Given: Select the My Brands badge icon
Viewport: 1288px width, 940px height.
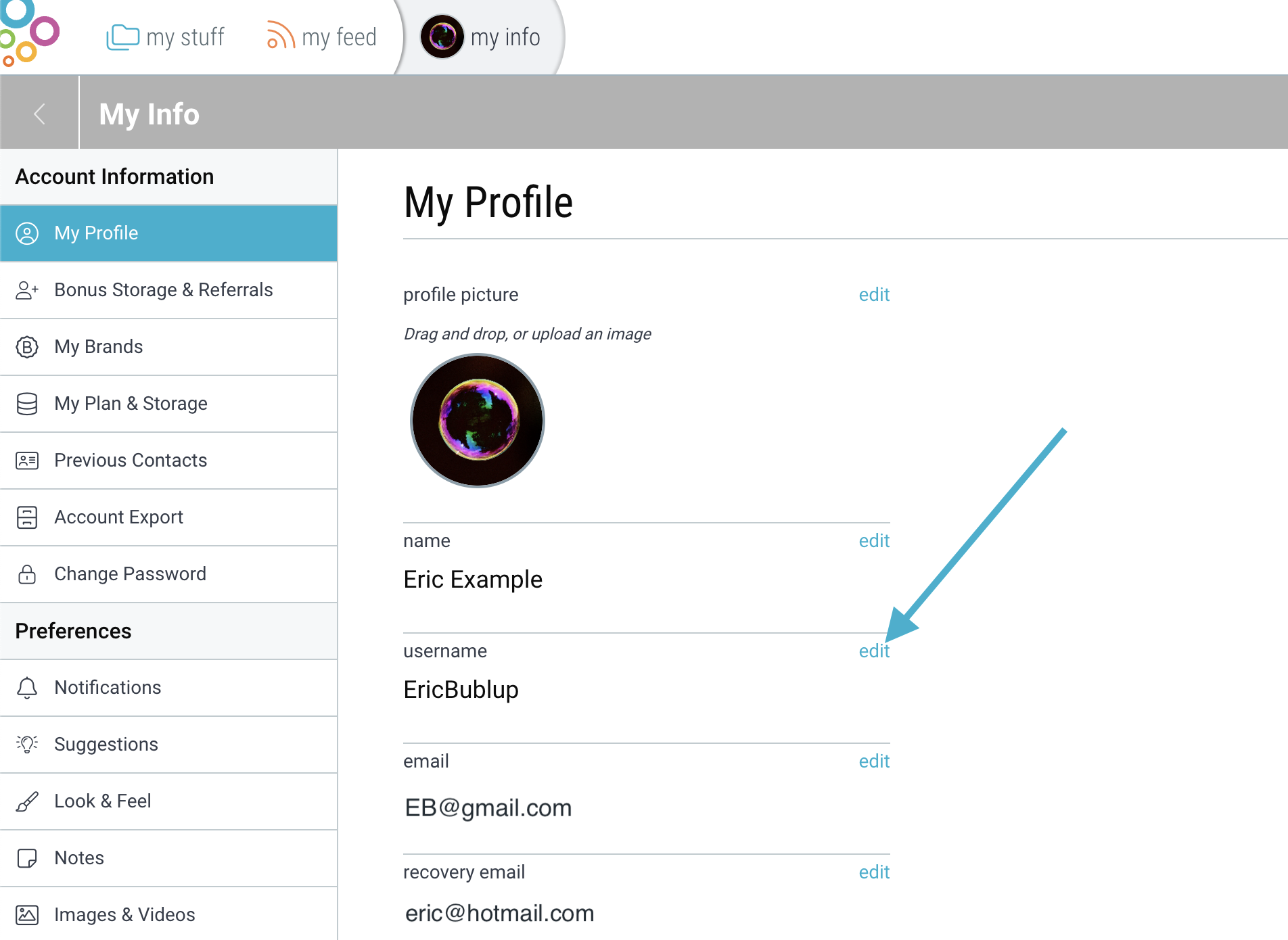Looking at the screenshot, I should pos(27,347).
